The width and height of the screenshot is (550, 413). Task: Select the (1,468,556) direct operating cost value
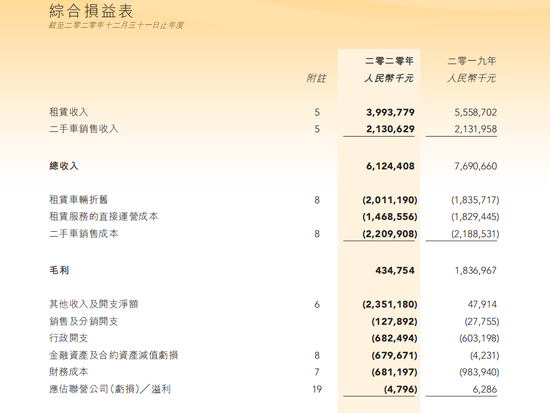pos(390,217)
